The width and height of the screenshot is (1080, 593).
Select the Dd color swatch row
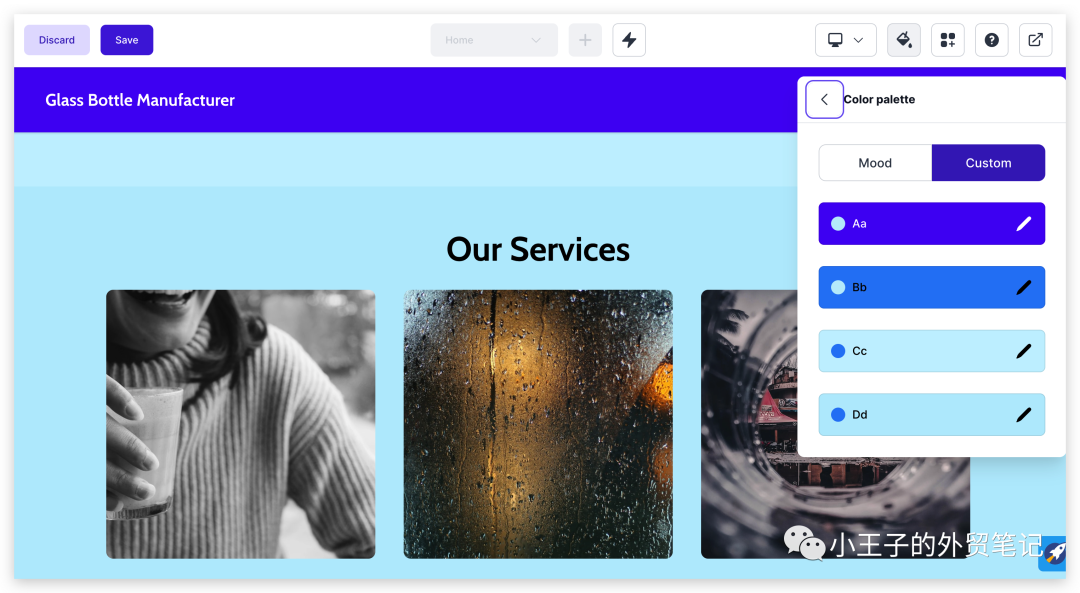[931, 415]
